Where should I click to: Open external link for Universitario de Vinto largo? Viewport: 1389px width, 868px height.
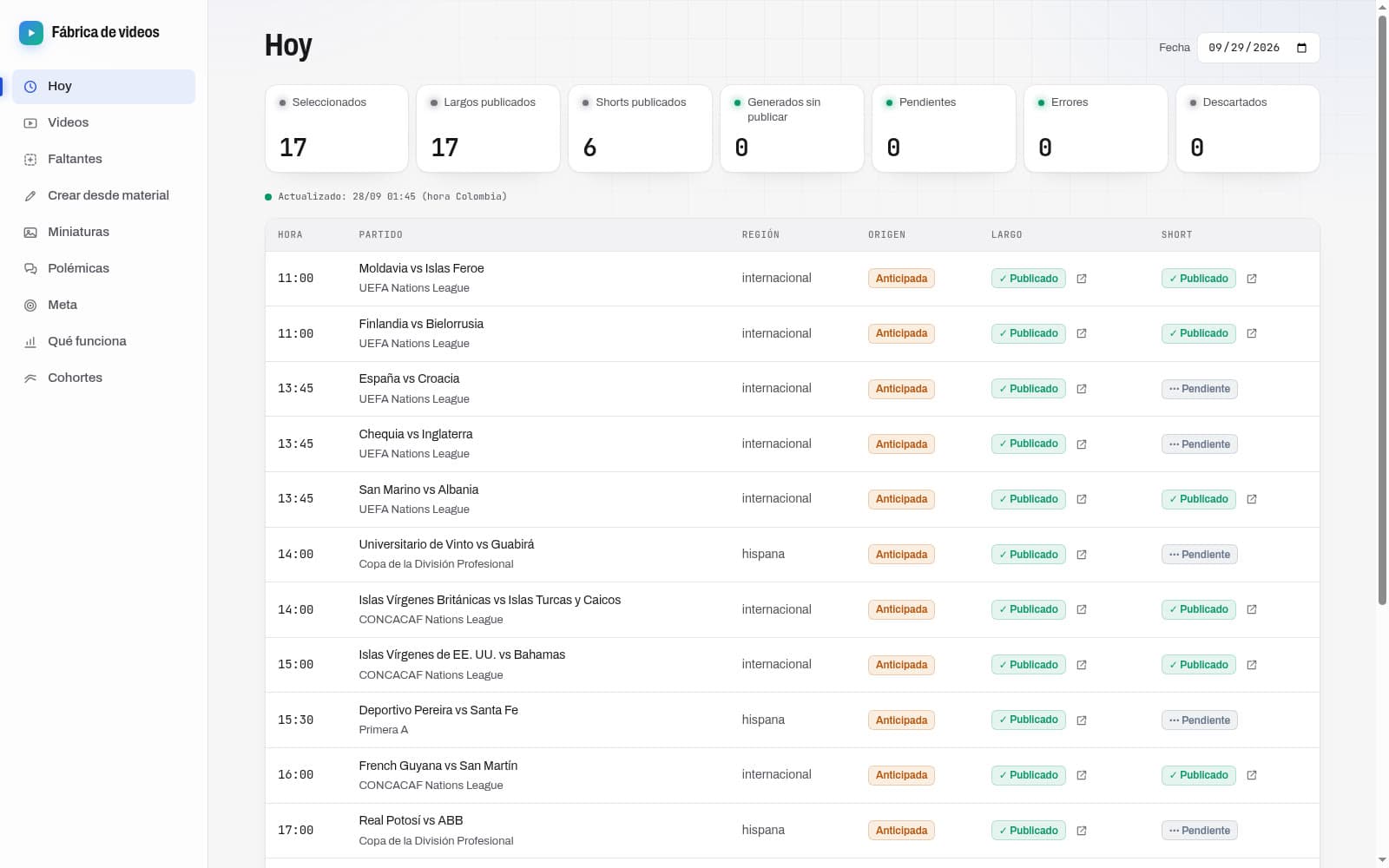[1082, 555]
